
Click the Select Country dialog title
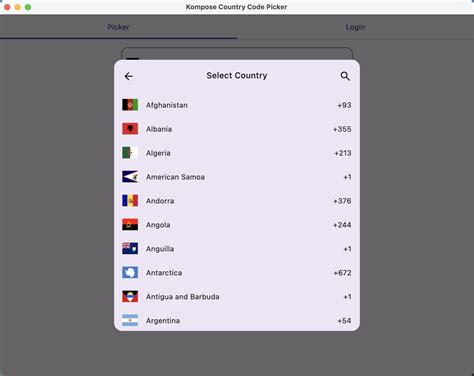[x=237, y=76]
